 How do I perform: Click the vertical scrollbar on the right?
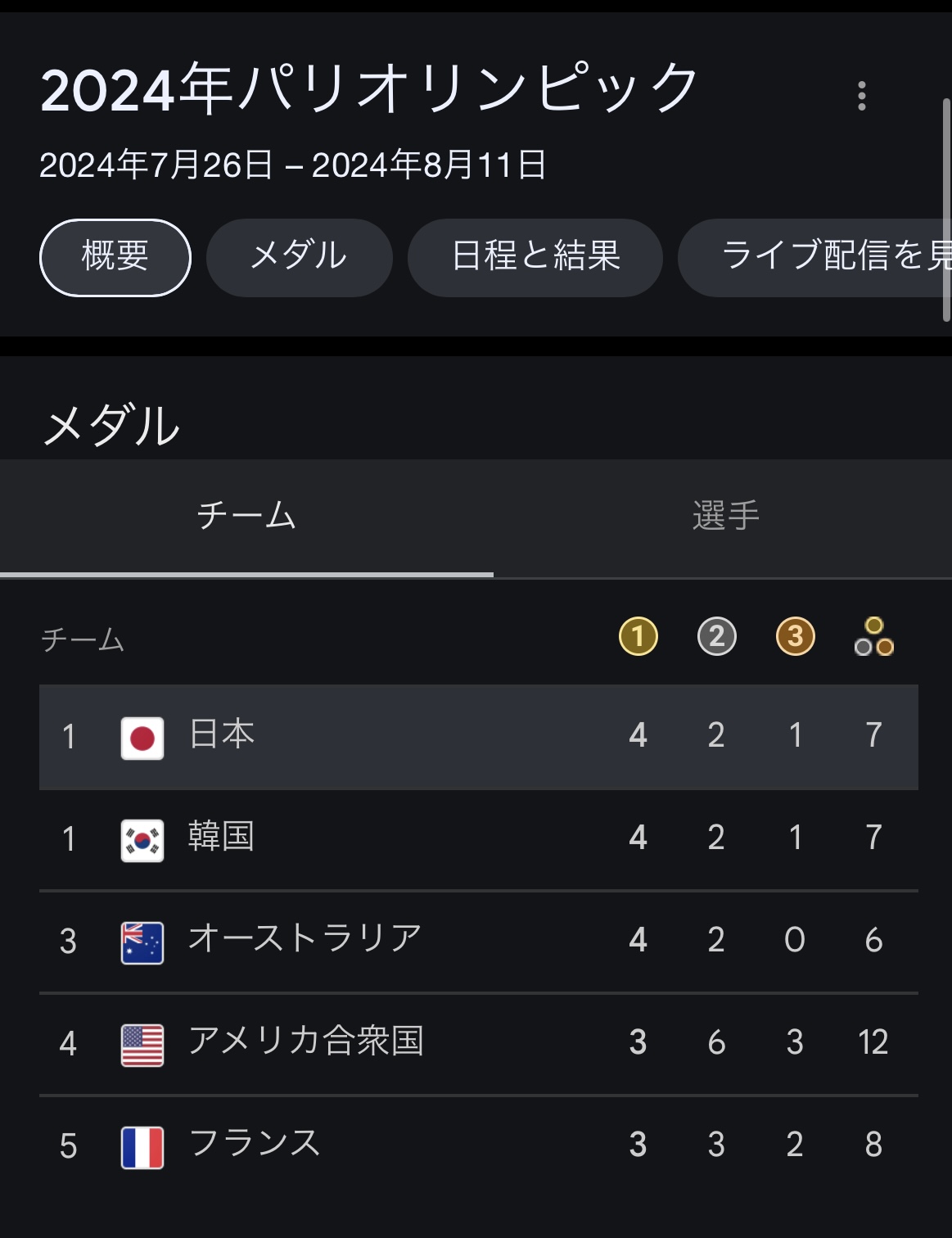point(946,209)
